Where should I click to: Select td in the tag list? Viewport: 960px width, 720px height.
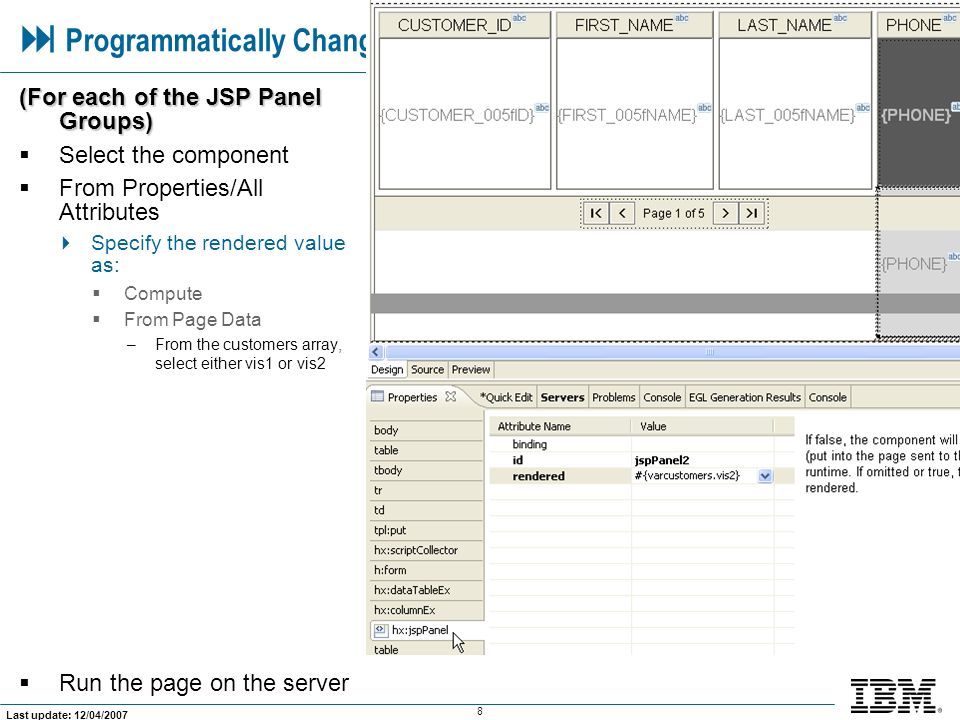coord(427,510)
